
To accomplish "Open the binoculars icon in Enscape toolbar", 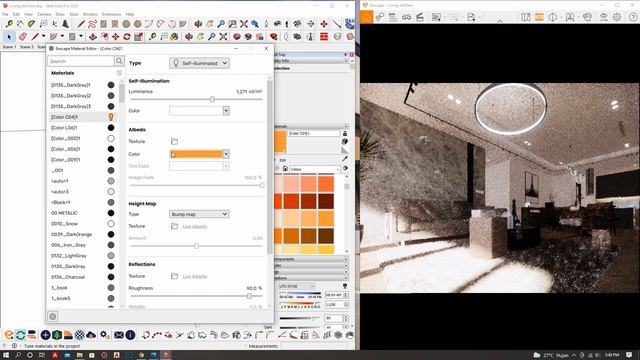I will [407, 17].
